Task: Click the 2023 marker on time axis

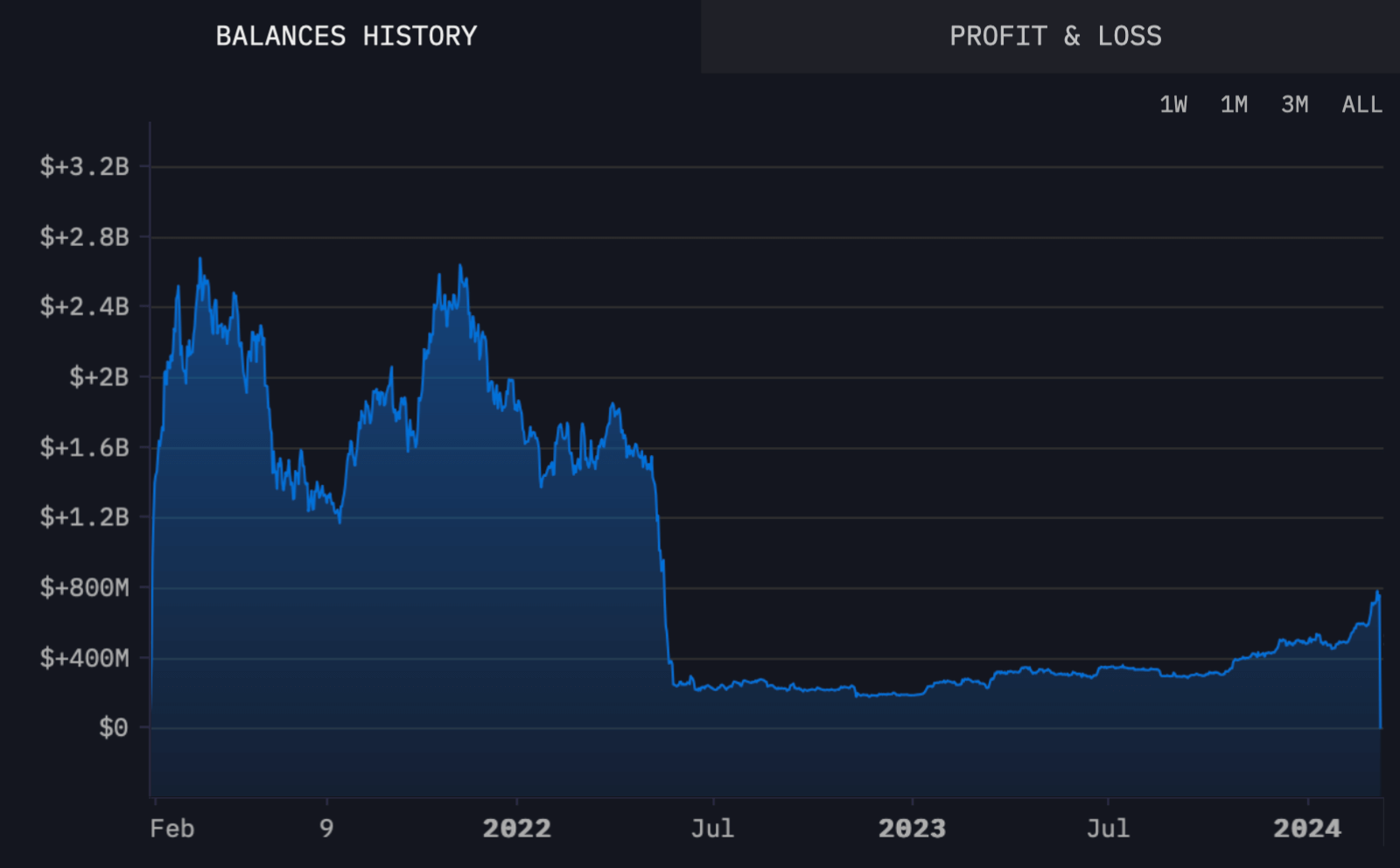Action: click(912, 829)
